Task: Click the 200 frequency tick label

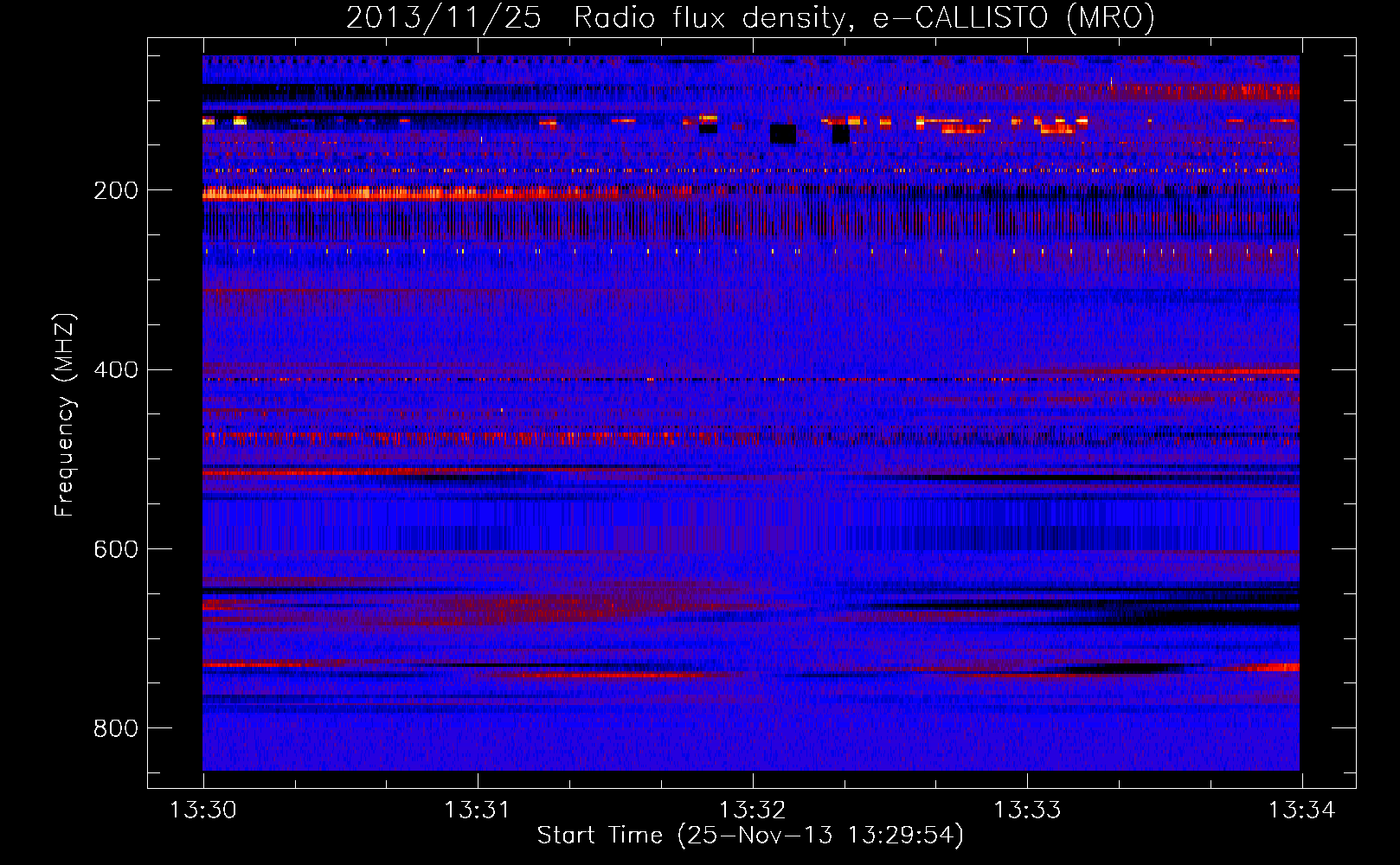Action: coord(116,190)
